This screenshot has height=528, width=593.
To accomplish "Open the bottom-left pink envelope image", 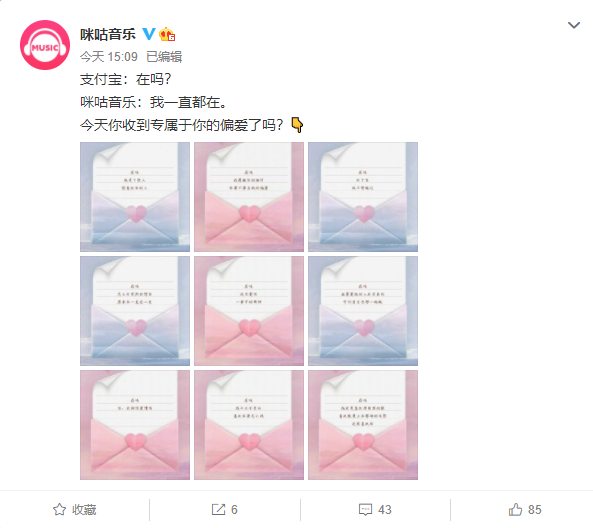I will pyautogui.click(x=135, y=425).
